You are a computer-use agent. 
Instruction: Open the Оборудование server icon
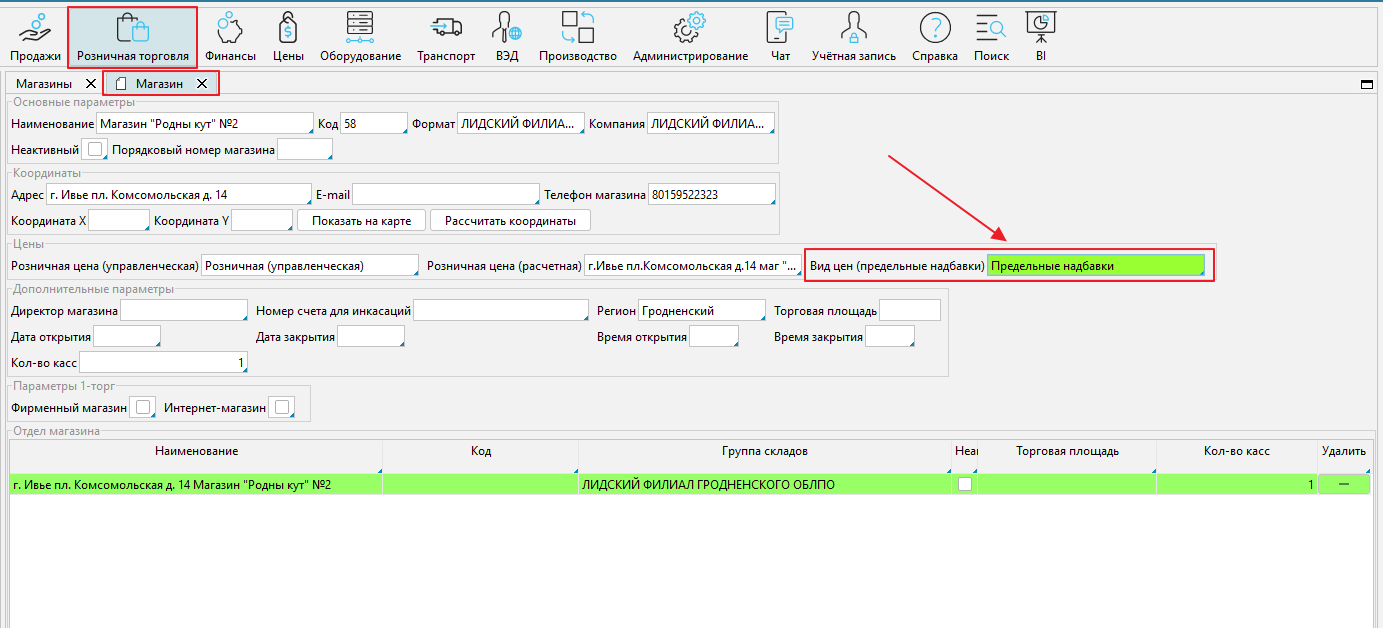(360, 28)
